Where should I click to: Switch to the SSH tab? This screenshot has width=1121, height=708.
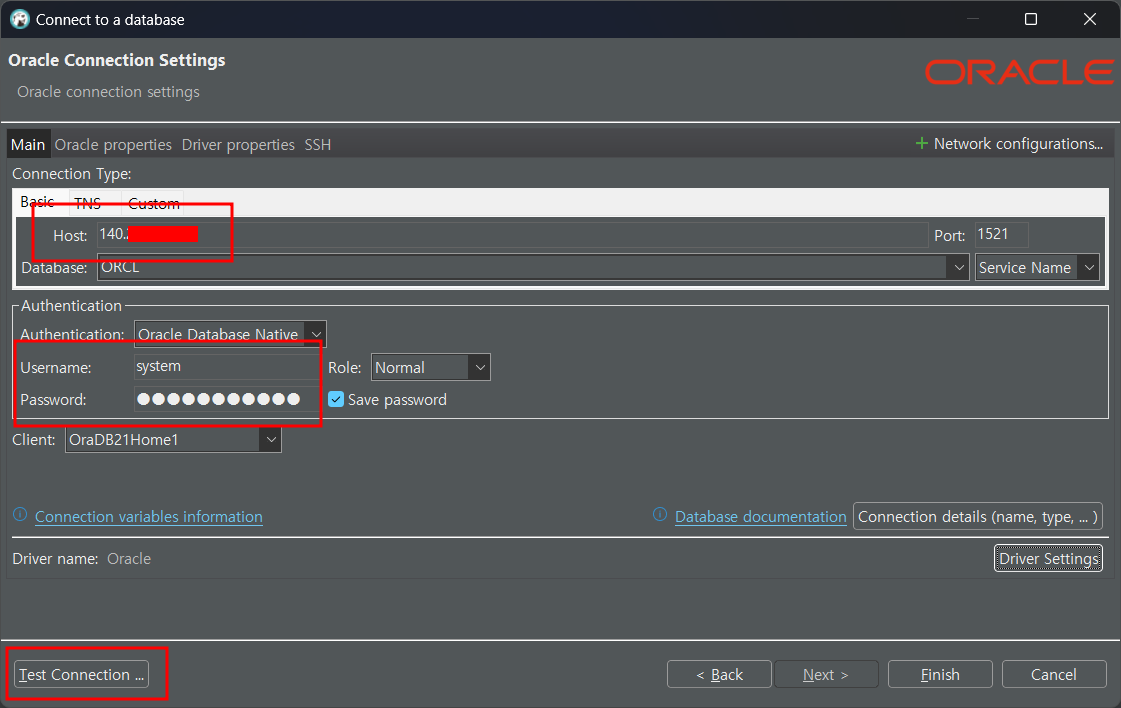point(317,144)
